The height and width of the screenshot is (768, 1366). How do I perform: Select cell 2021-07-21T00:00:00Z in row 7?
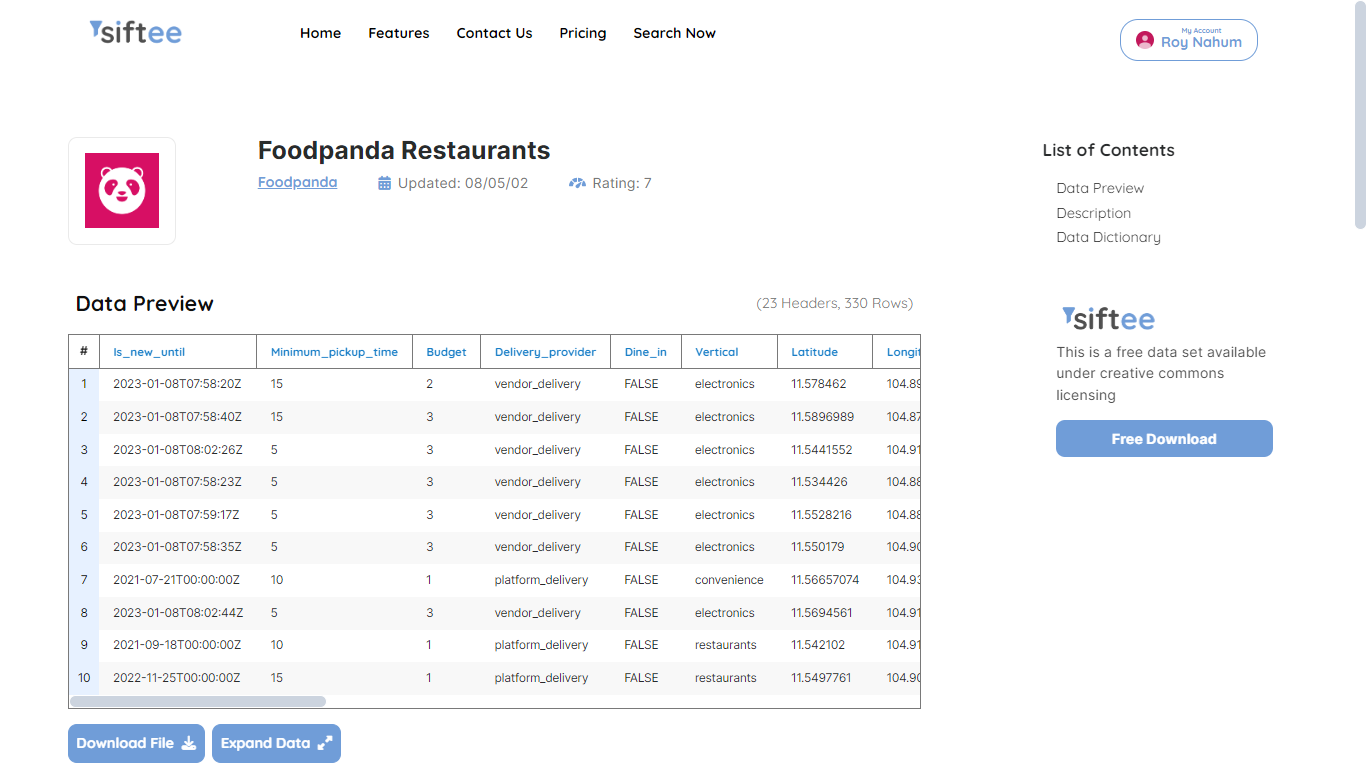[177, 580]
